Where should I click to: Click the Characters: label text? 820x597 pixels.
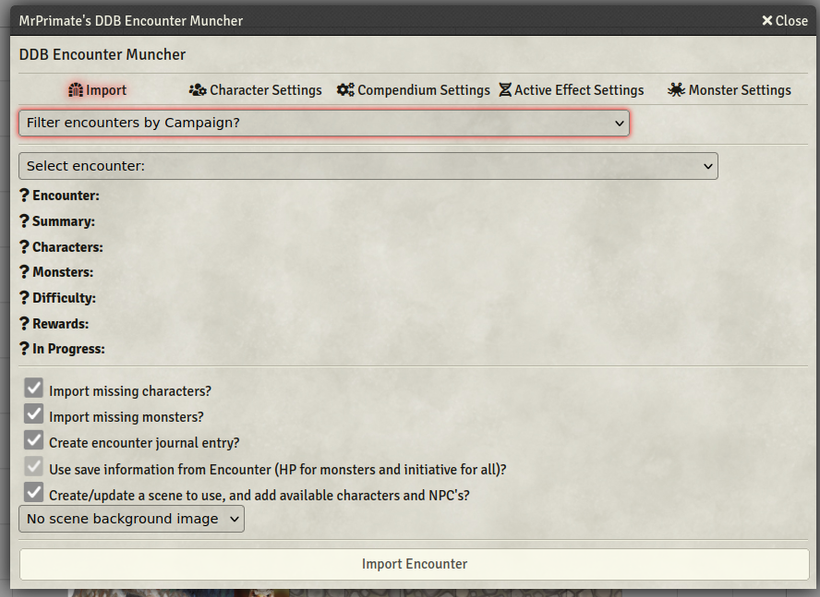(67, 247)
